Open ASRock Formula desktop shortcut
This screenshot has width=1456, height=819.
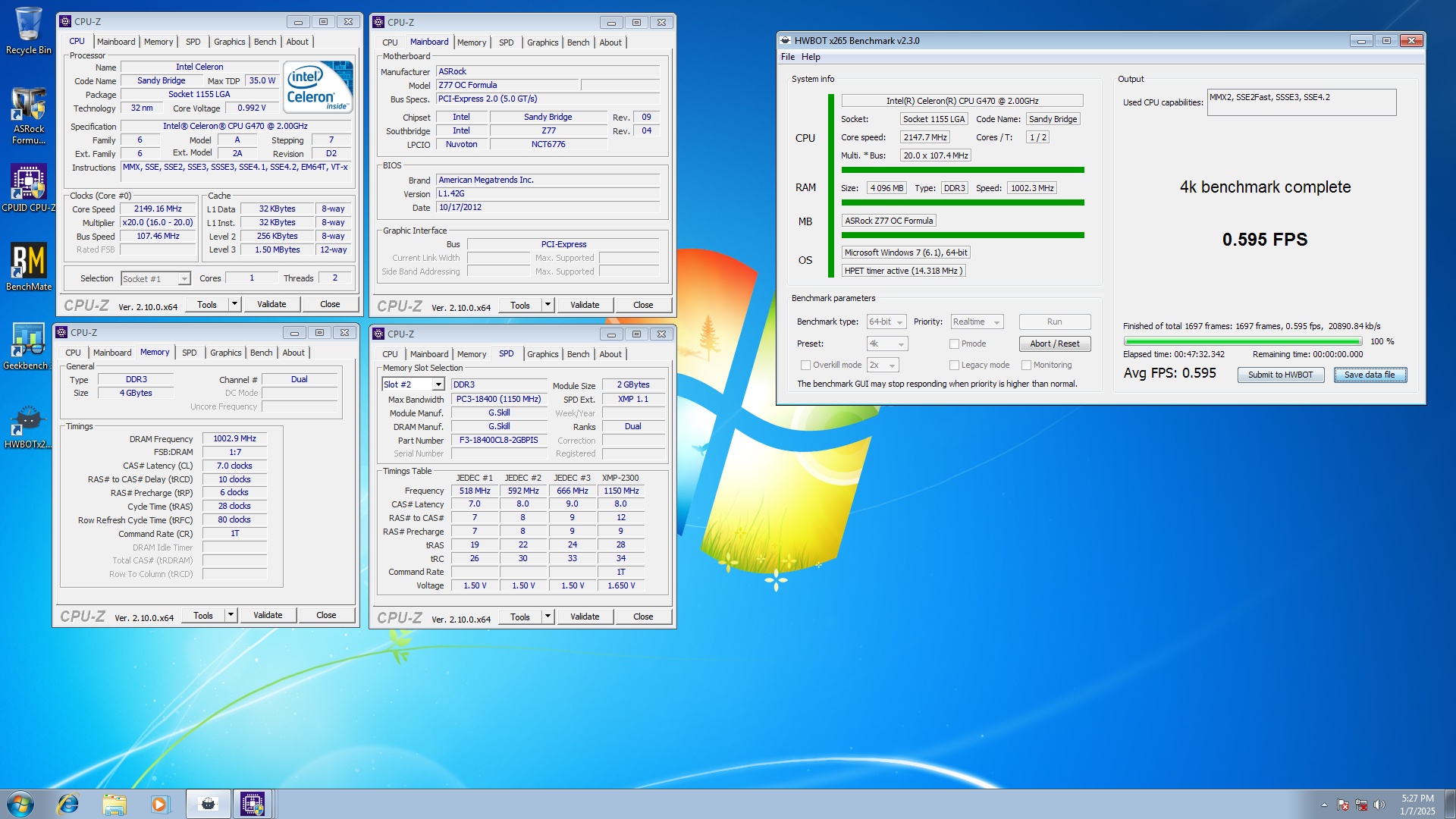[x=28, y=115]
